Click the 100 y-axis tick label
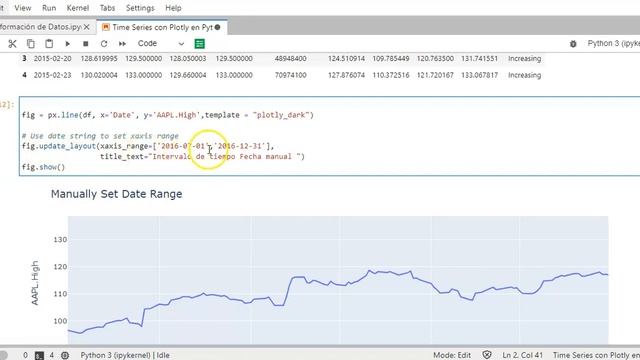 [x=60, y=321]
